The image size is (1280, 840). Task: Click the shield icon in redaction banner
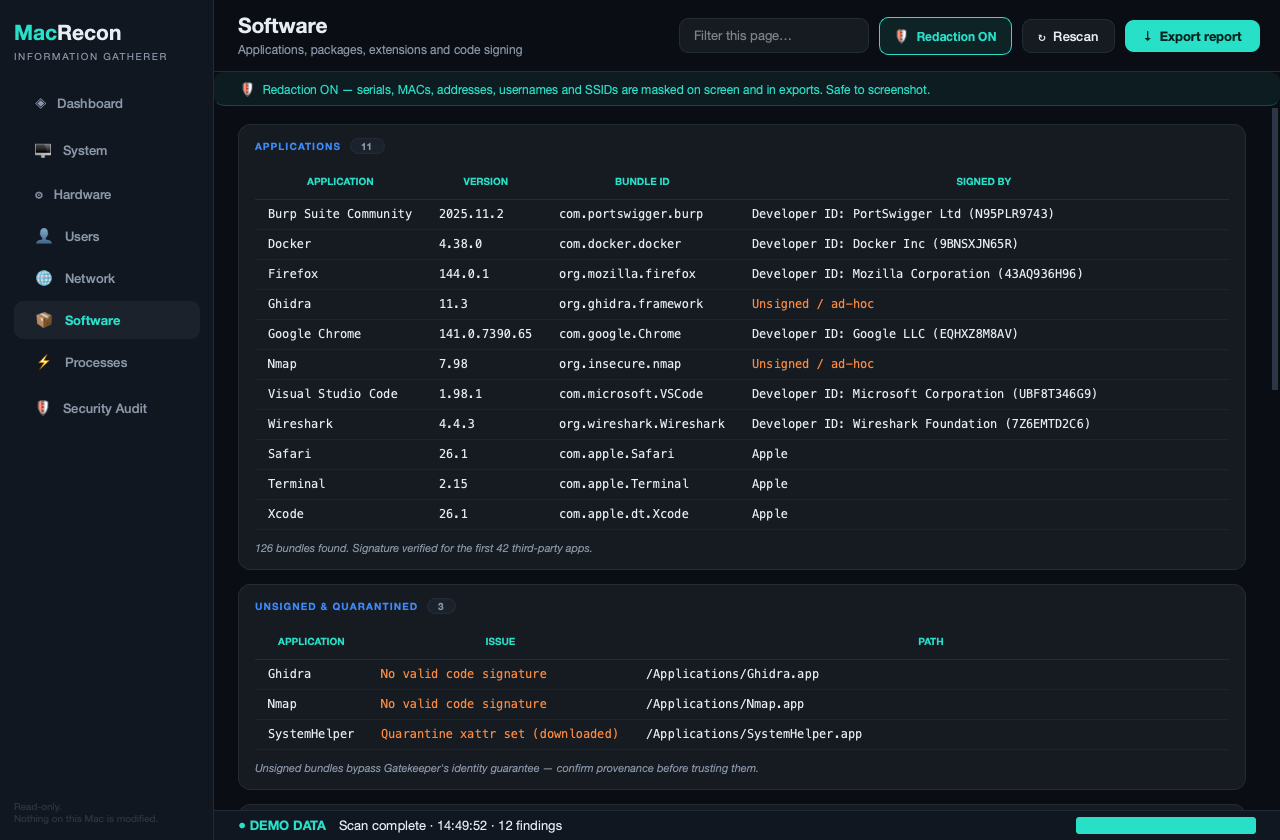(248, 89)
